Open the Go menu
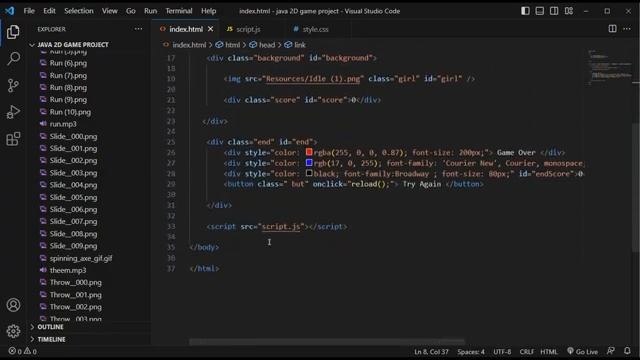 click(131, 11)
